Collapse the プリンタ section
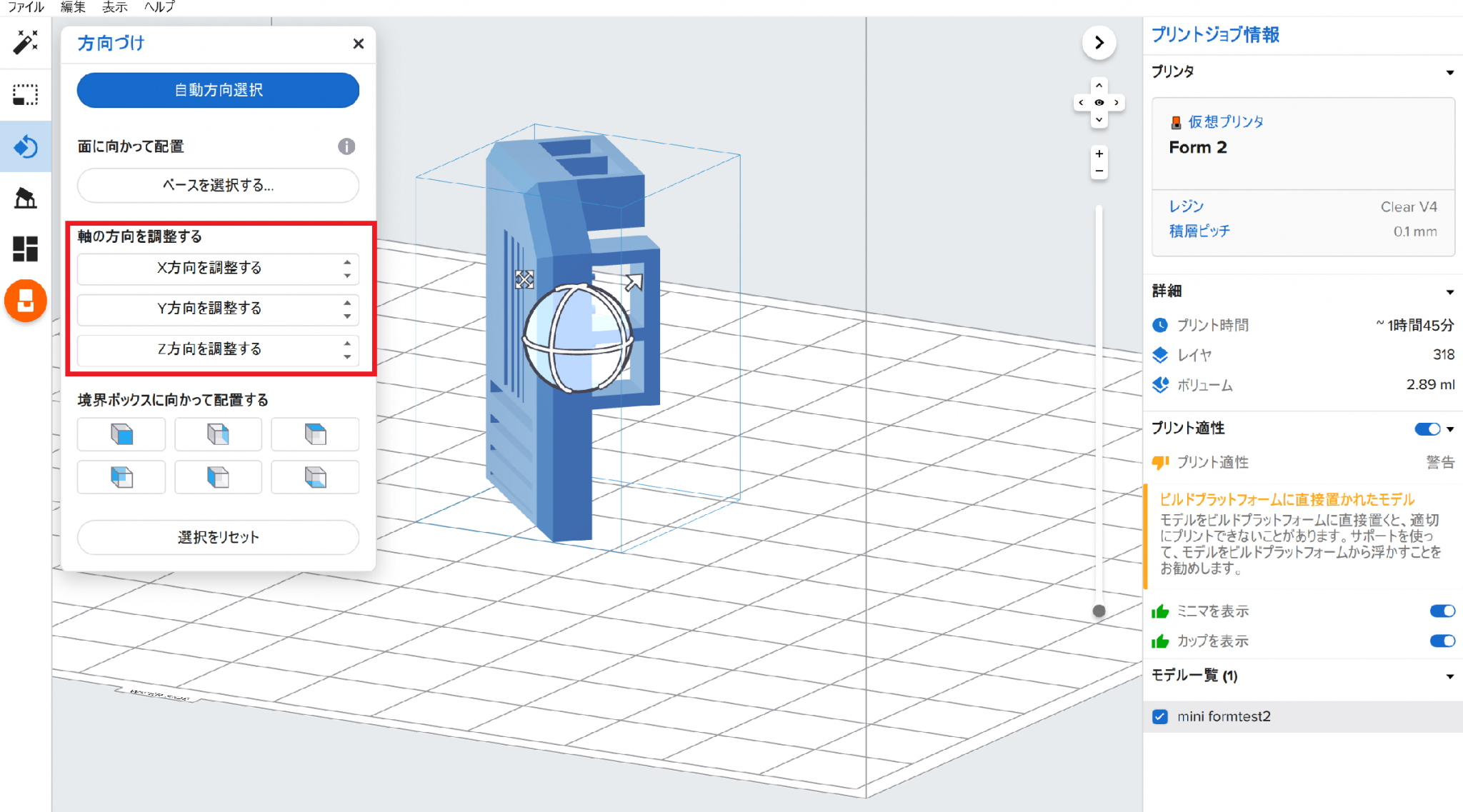 tap(1450, 71)
